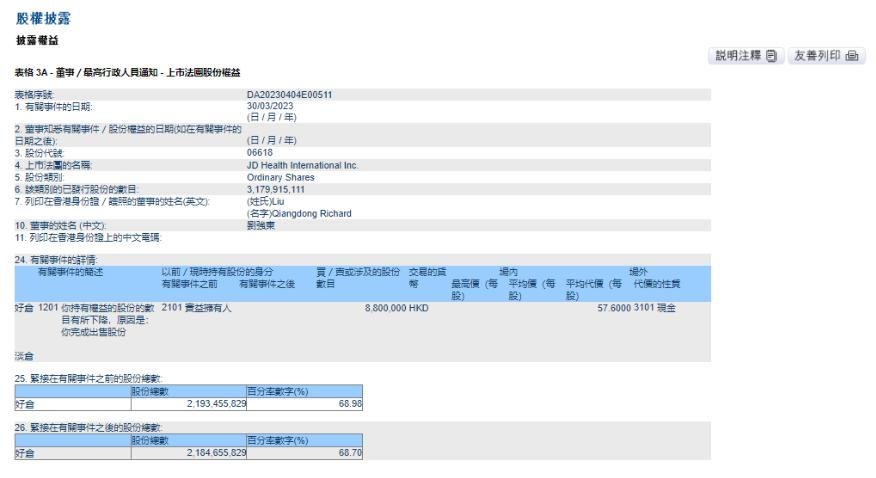Click the document icon on 說明注釋
Viewport: 876px width, 478px height.
click(772, 57)
